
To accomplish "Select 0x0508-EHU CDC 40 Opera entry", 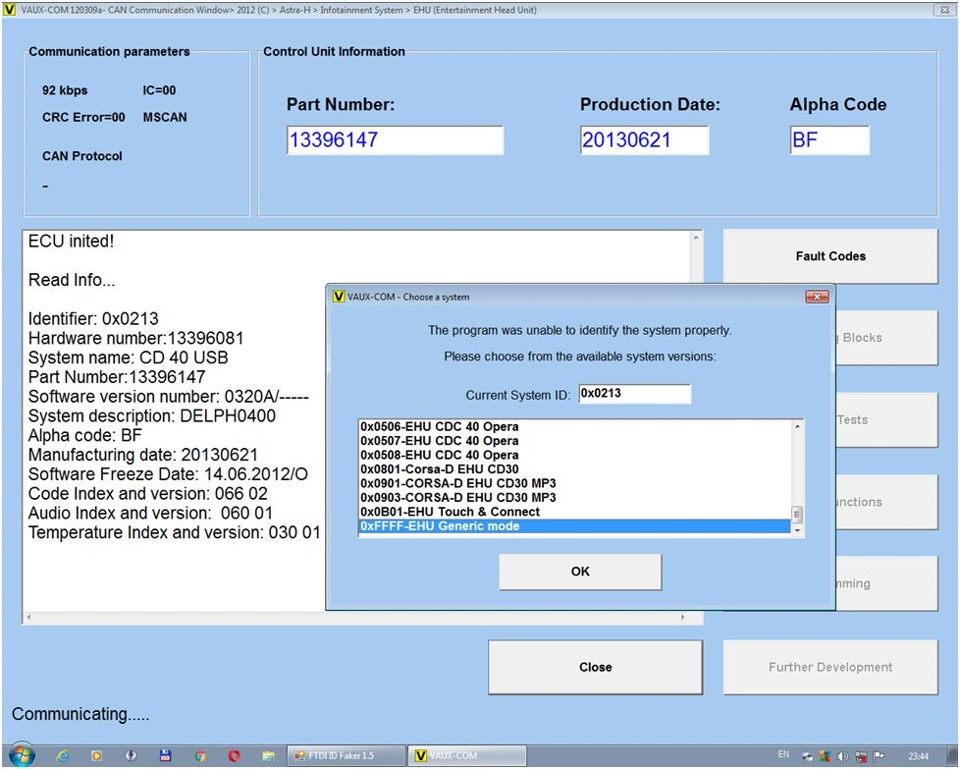I will 574,456.
